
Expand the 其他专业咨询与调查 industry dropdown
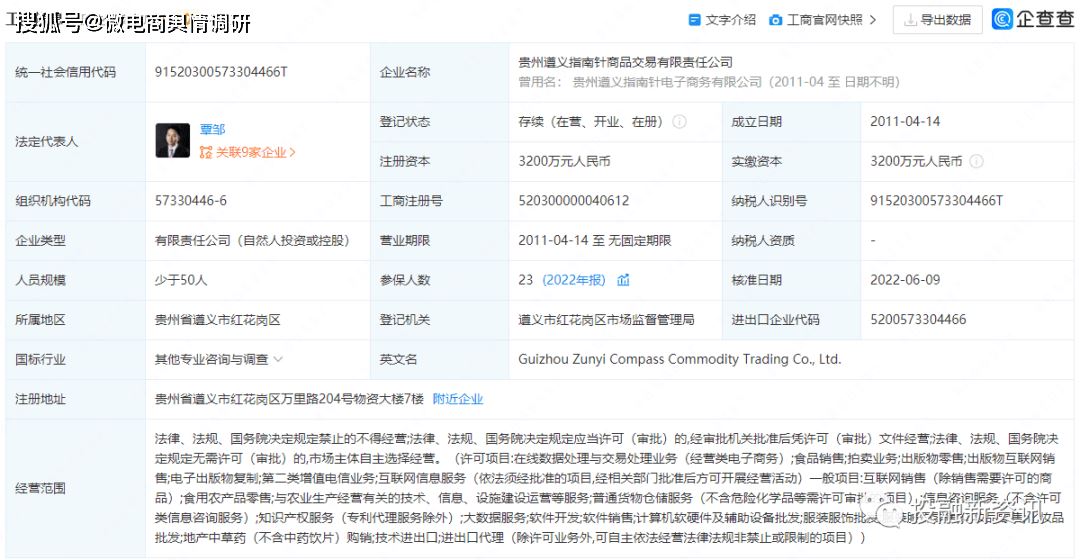click(x=278, y=359)
